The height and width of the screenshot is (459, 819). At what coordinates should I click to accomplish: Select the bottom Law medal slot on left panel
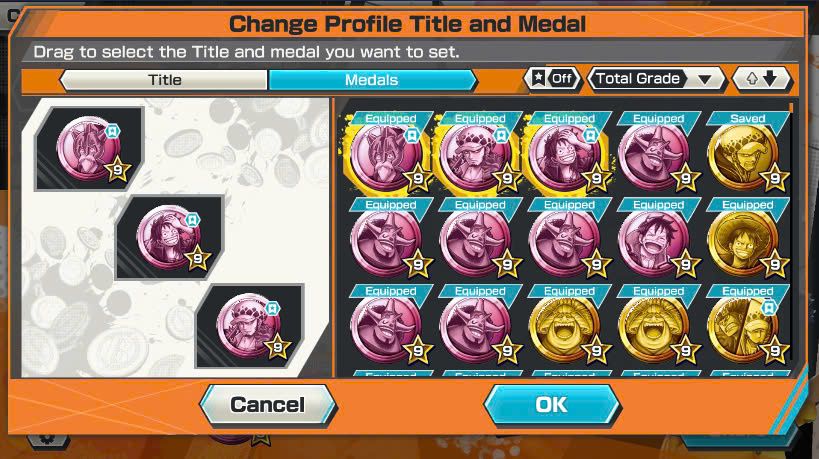[250, 326]
